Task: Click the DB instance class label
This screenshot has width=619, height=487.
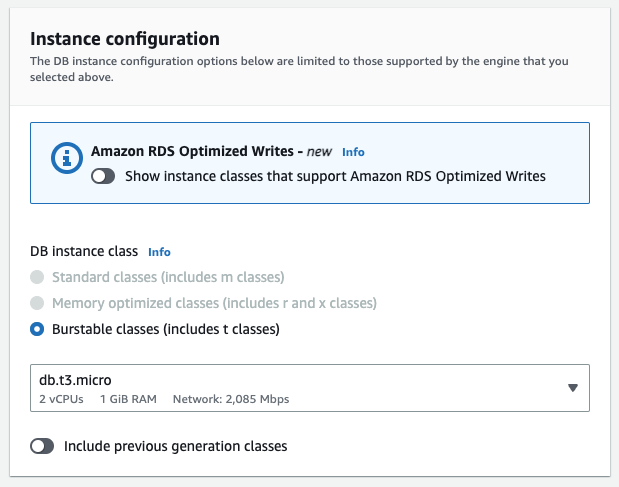Action: [84, 251]
